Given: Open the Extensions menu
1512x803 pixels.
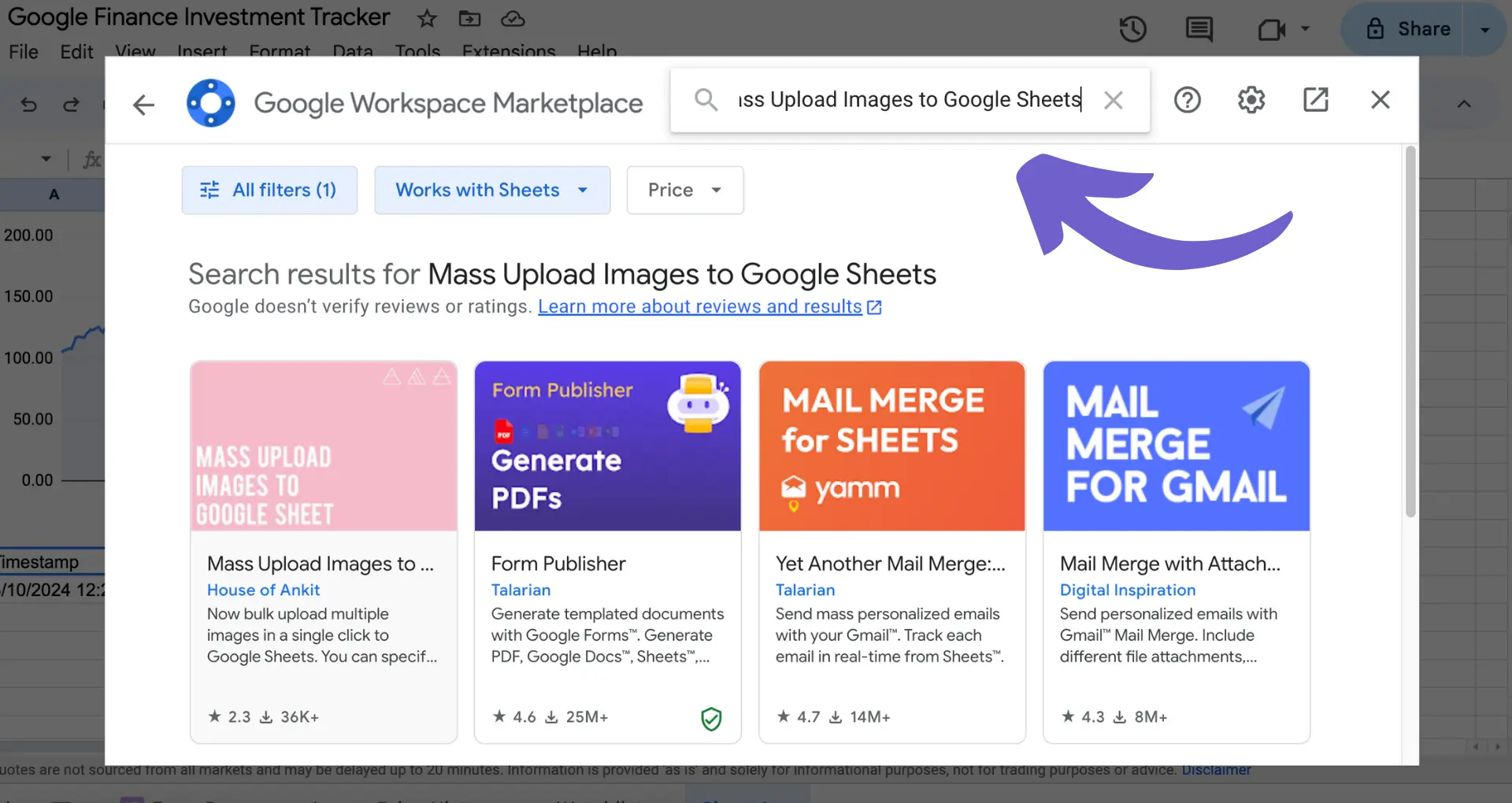Looking at the screenshot, I should [509, 52].
